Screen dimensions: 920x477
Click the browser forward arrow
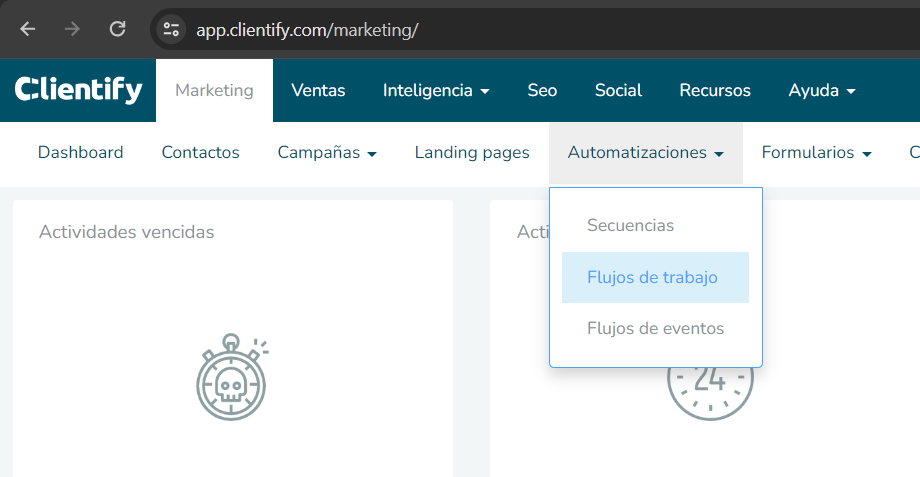click(x=72, y=29)
